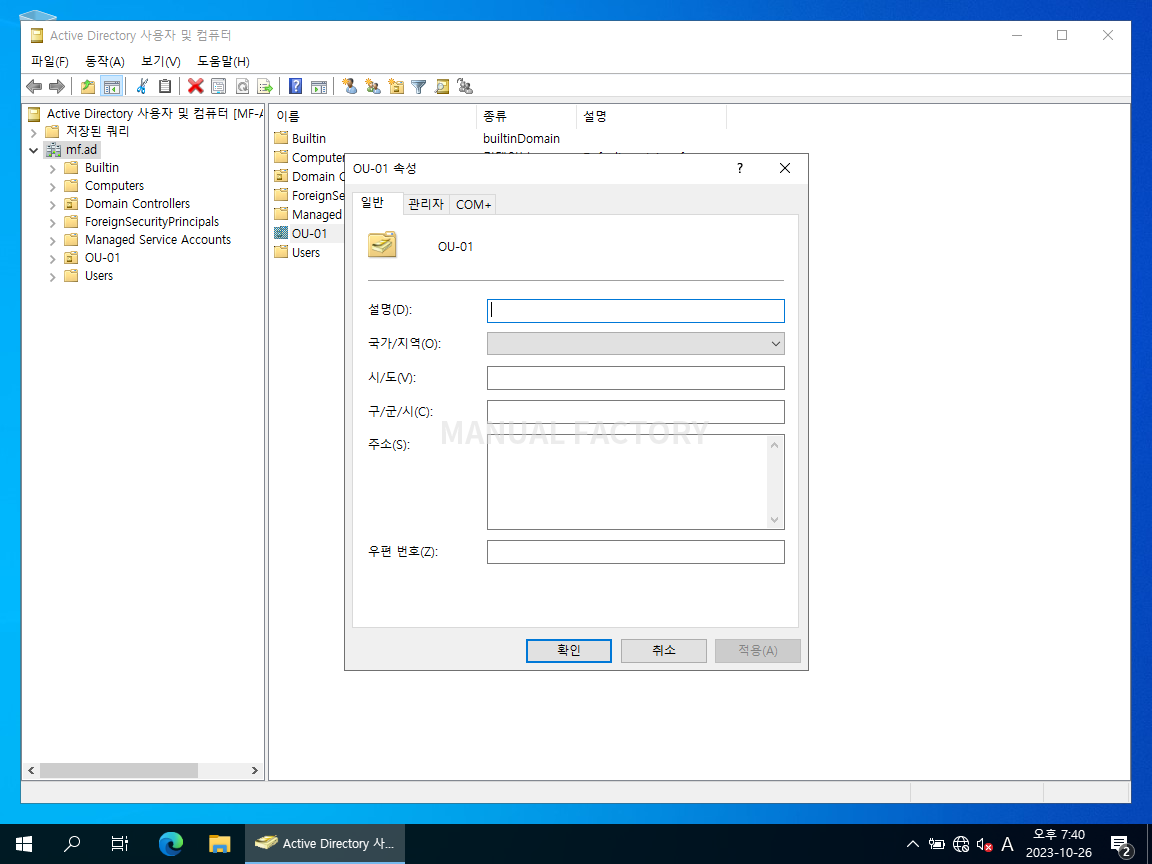
Task: Select the Users row in list pane
Action: pos(306,253)
